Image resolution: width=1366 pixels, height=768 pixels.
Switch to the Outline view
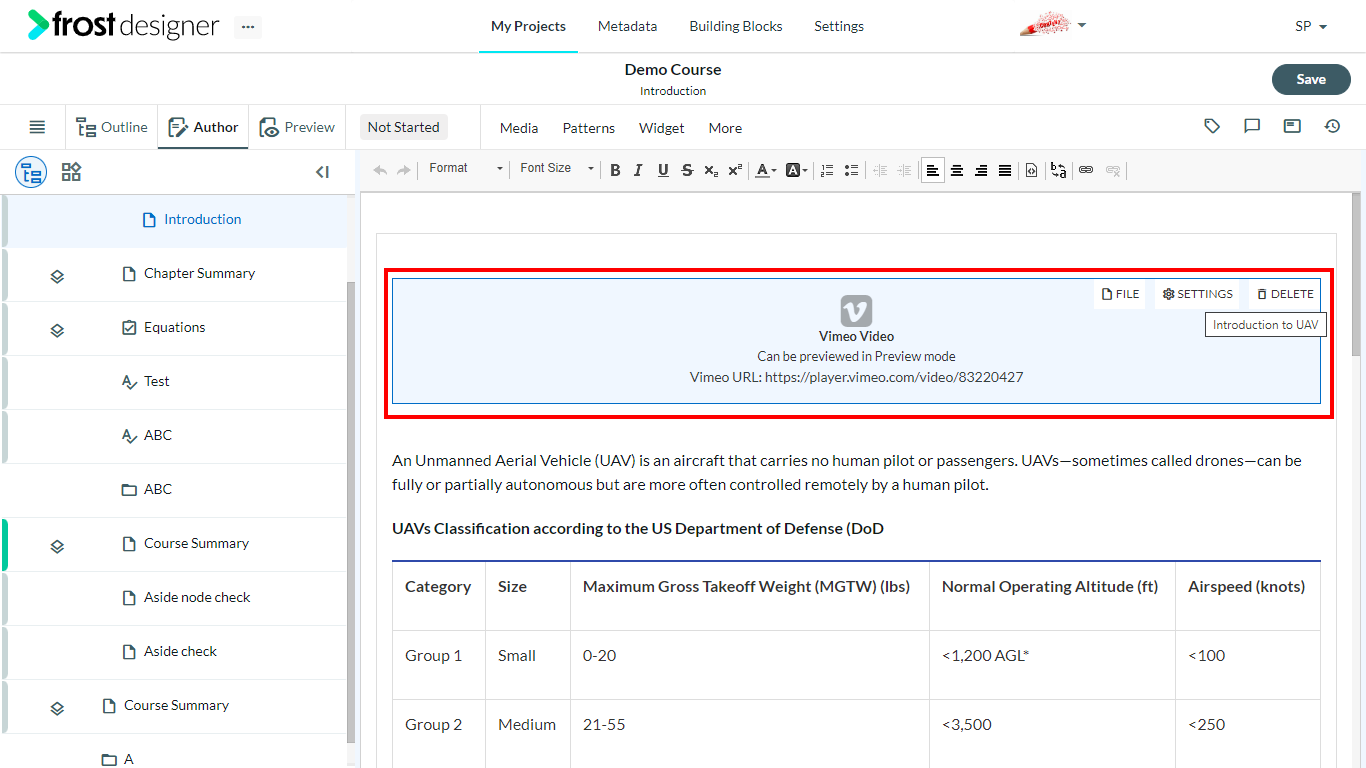pyautogui.click(x=112, y=127)
